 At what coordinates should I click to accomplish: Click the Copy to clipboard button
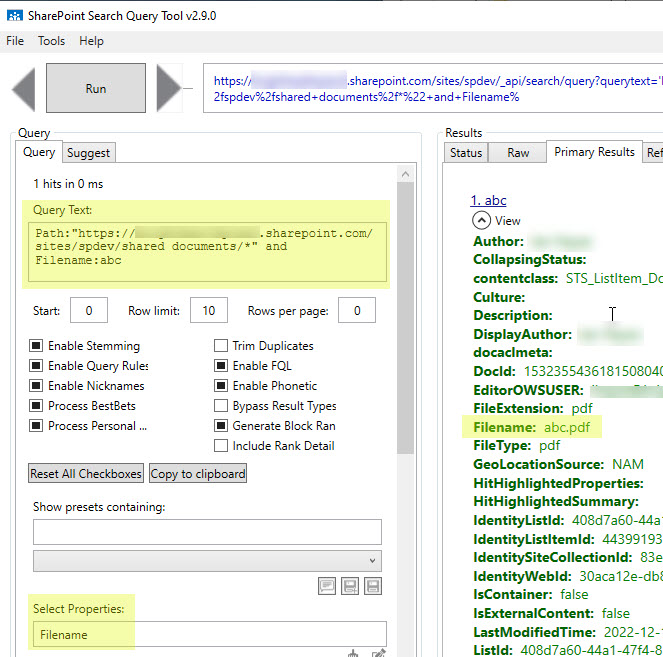197,474
